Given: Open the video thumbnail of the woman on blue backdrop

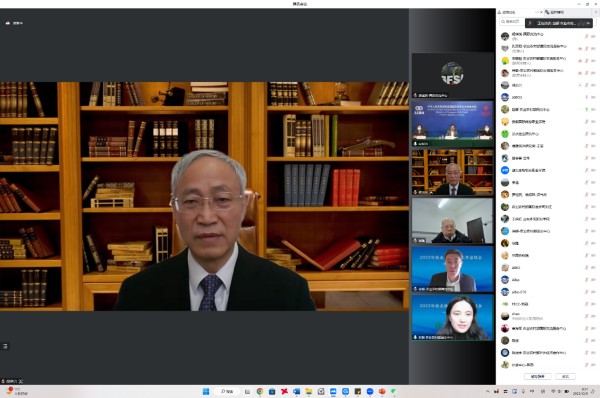Looking at the screenshot, I should 452,317.
